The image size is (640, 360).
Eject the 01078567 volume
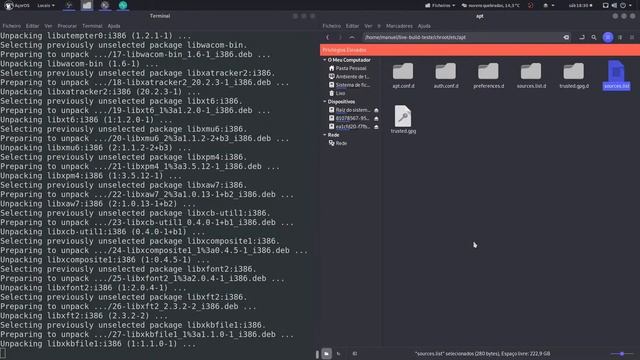click(x=376, y=118)
